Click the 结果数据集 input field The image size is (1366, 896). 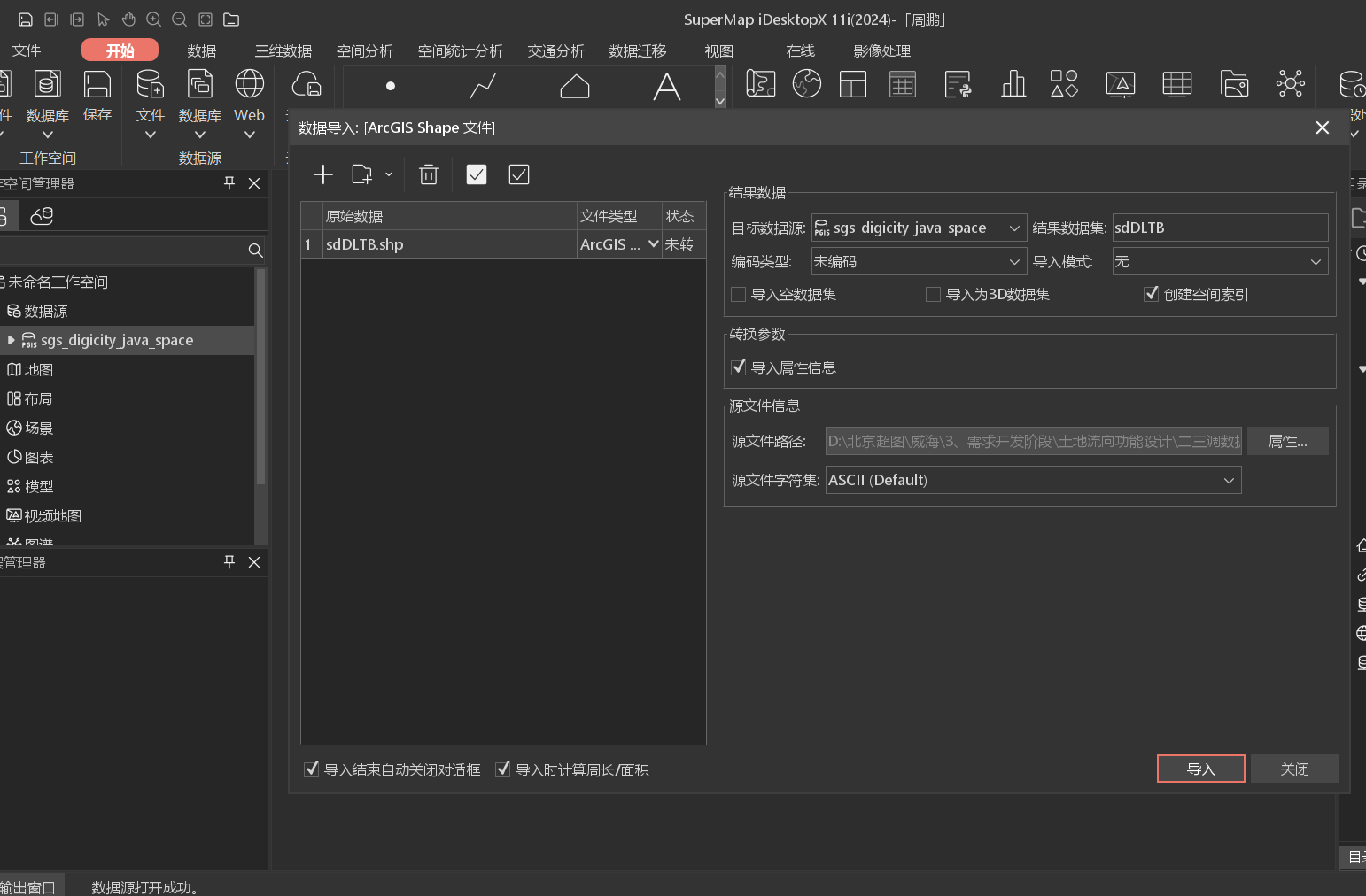coord(1221,228)
